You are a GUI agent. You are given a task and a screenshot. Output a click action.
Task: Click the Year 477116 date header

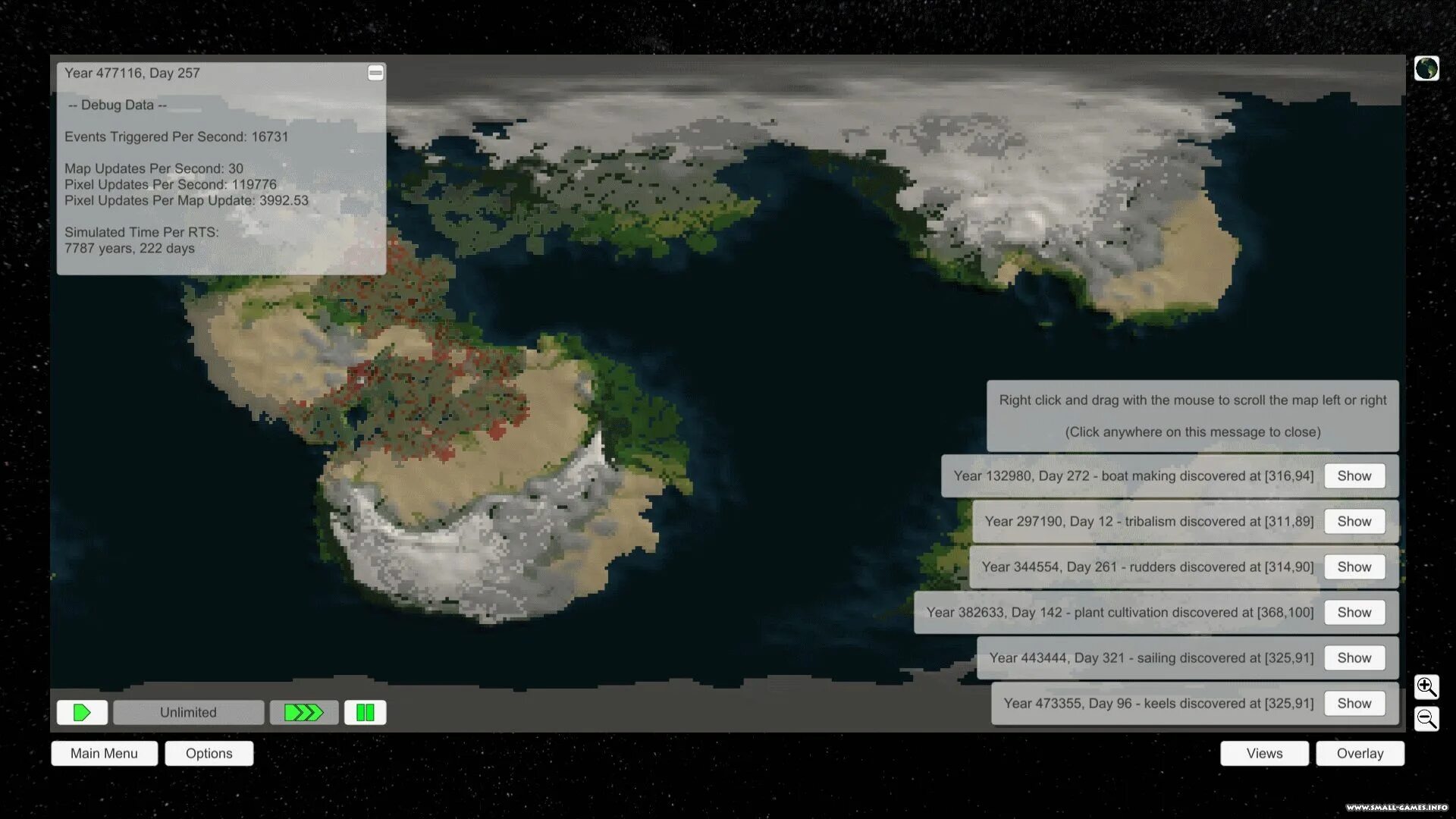pyautogui.click(x=132, y=73)
